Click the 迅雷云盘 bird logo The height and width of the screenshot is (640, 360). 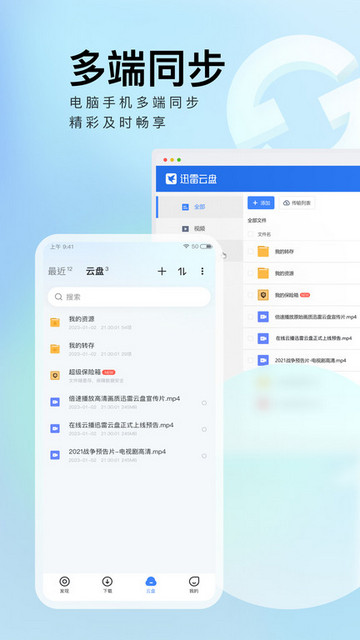[x=171, y=179]
